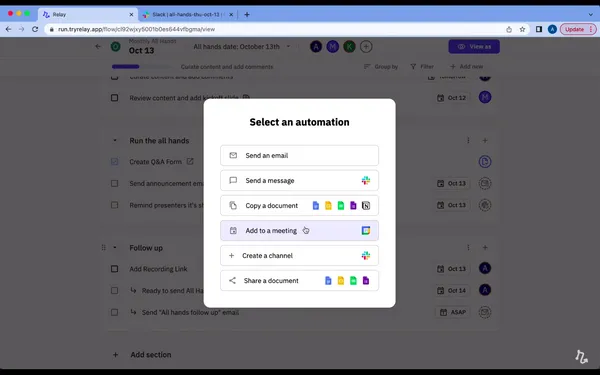The image size is (600, 375).
Task: Switch to the Relay browser tab
Action: 88,15
